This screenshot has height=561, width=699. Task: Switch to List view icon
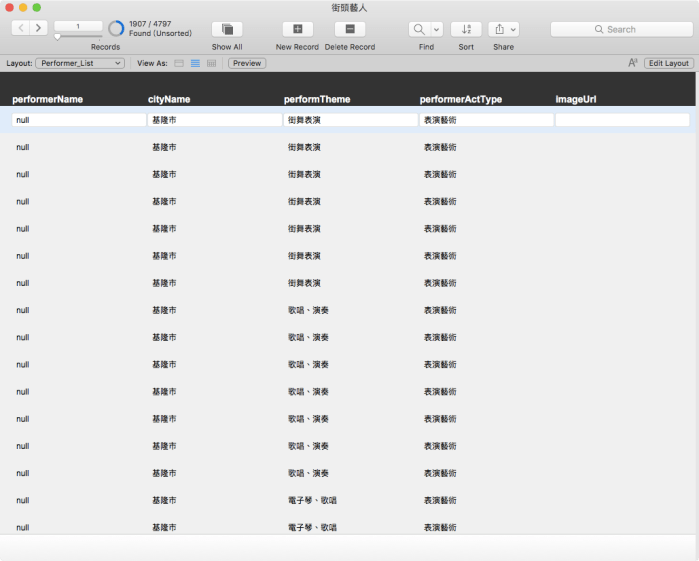pos(195,63)
